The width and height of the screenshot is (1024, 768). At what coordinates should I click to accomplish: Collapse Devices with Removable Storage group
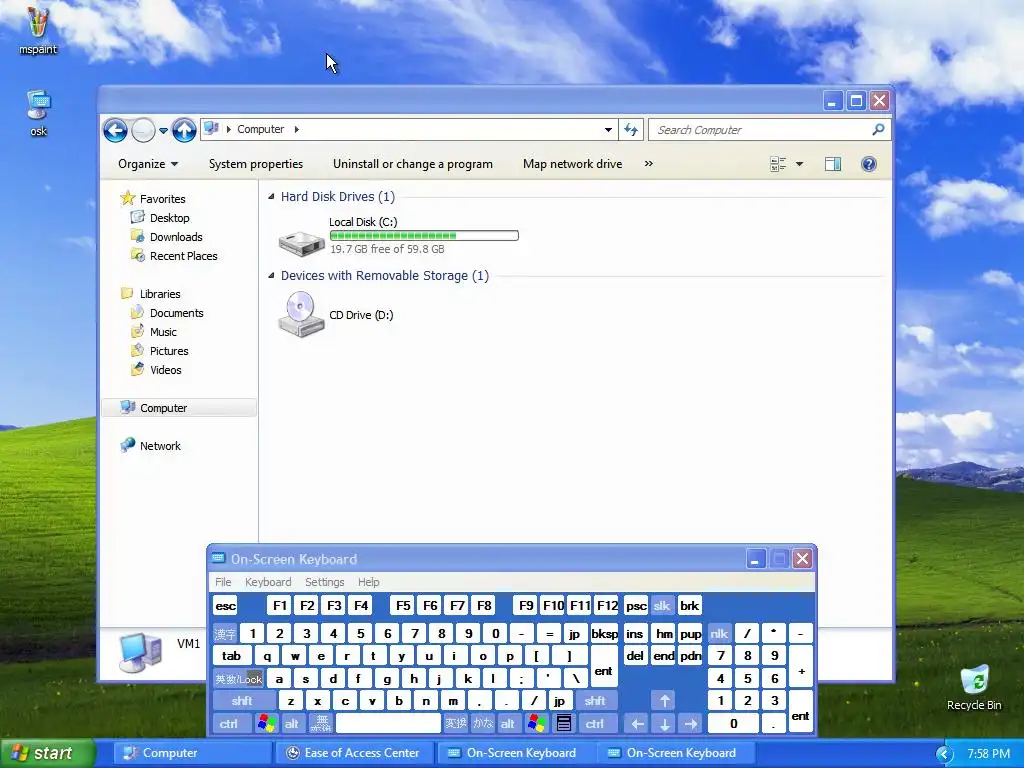pyautogui.click(x=271, y=276)
